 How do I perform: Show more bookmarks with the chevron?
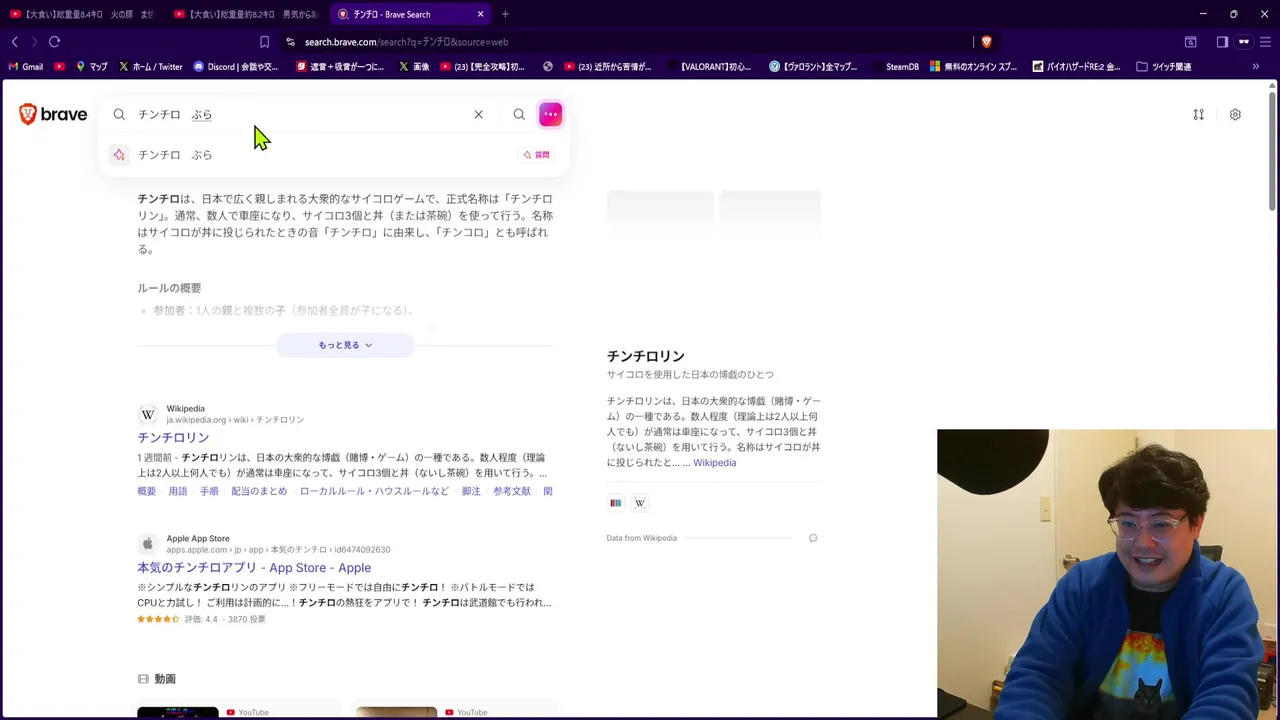point(1256,67)
